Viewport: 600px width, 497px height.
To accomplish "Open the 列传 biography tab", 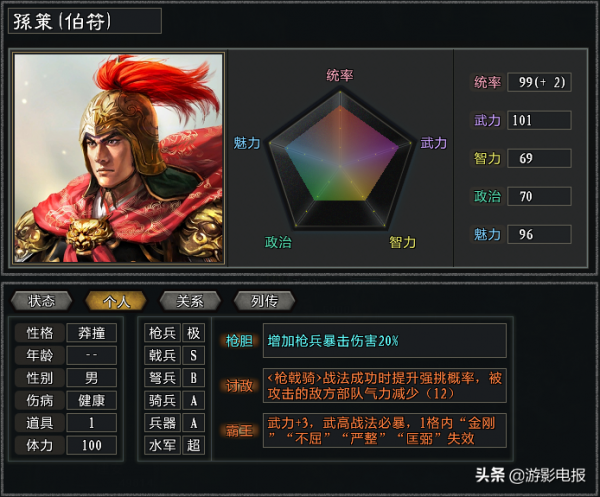I will coord(264,301).
